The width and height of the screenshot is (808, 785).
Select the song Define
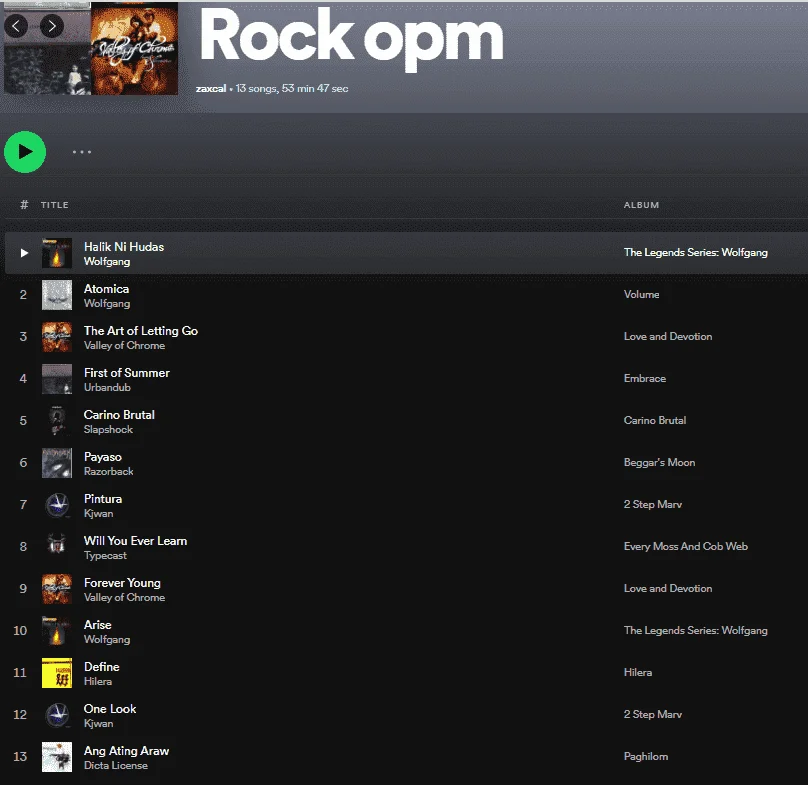click(102, 667)
